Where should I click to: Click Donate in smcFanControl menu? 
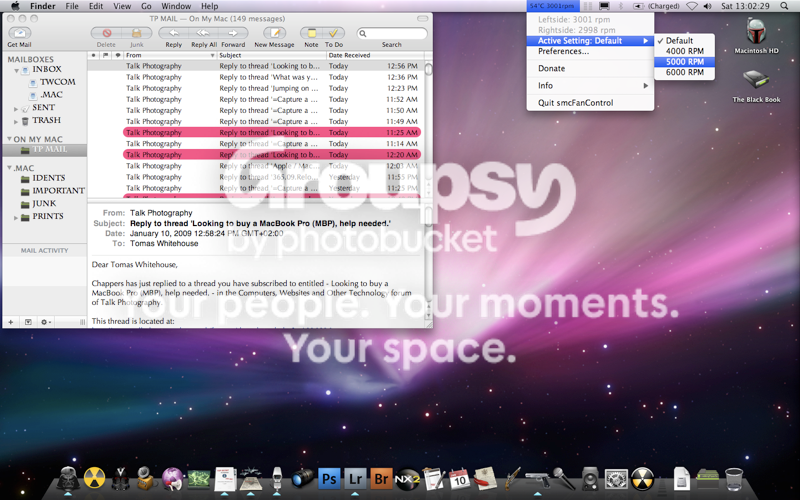click(x=590, y=68)
